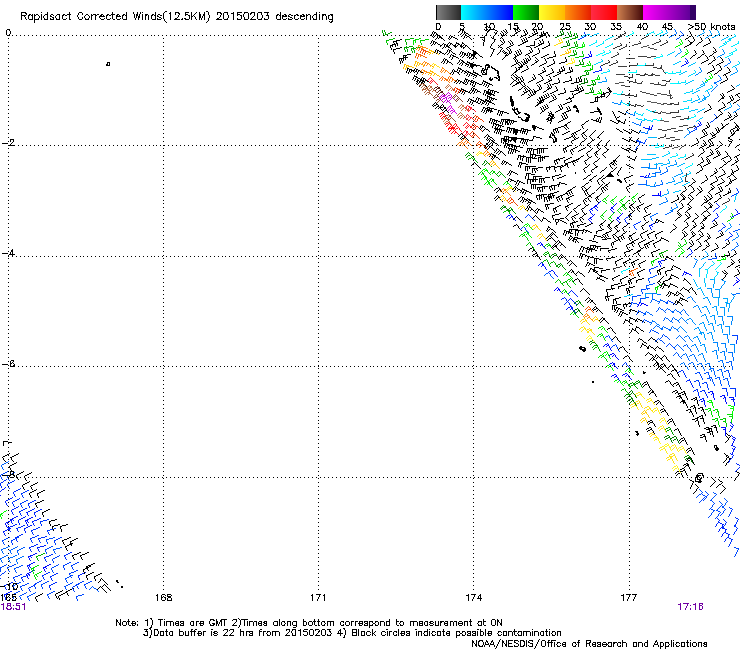Click the date '20150203' in the title
This screenshot has height=650, width=740.
[x=243, y=16]
